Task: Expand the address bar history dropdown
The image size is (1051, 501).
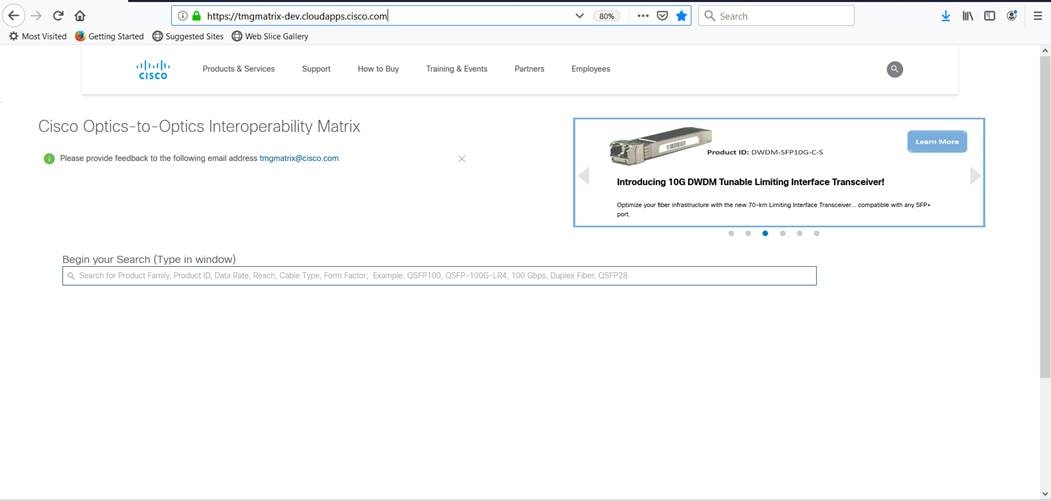Action: 579,16
